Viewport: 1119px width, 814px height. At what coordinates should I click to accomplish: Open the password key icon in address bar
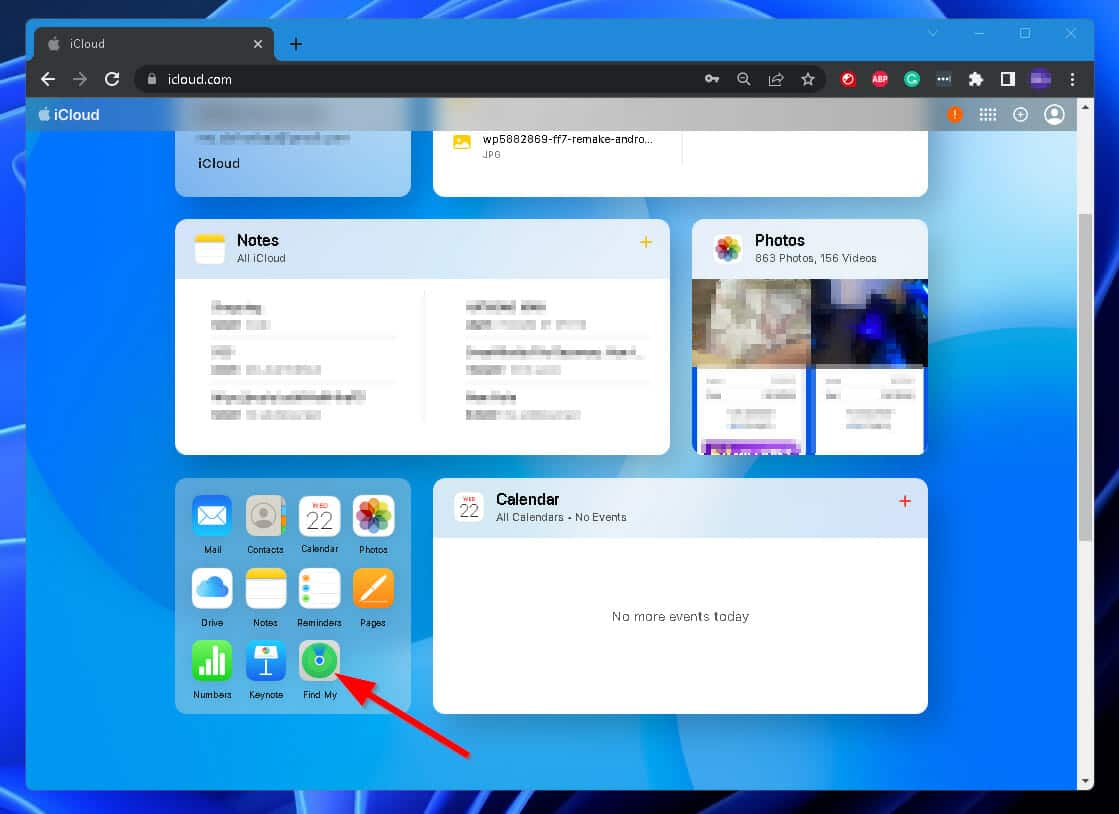point(712,79)
